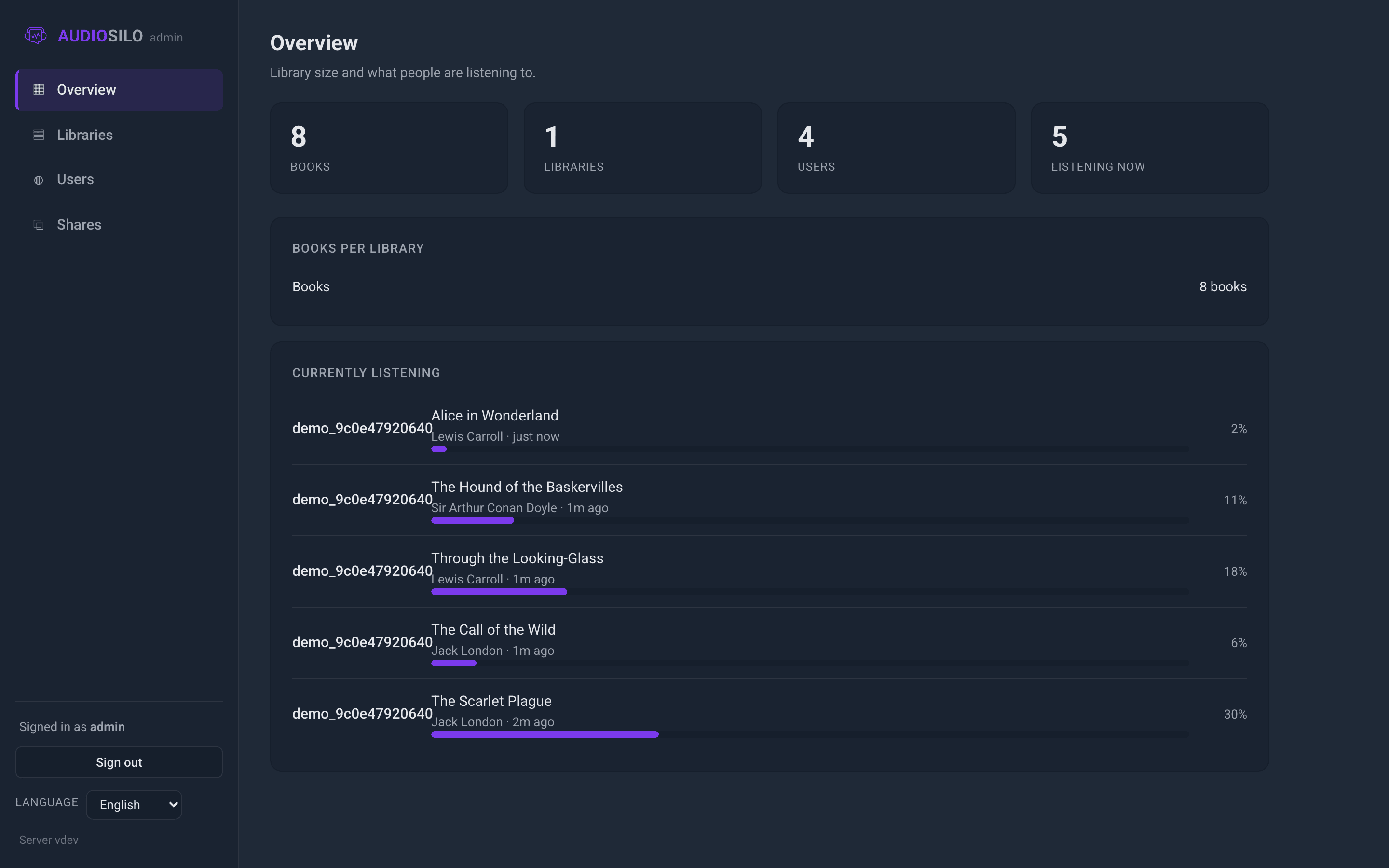Select the 1 Libraries stat card
The image size is (1389, 868).
pyautogui.click(x=643, y=148)
